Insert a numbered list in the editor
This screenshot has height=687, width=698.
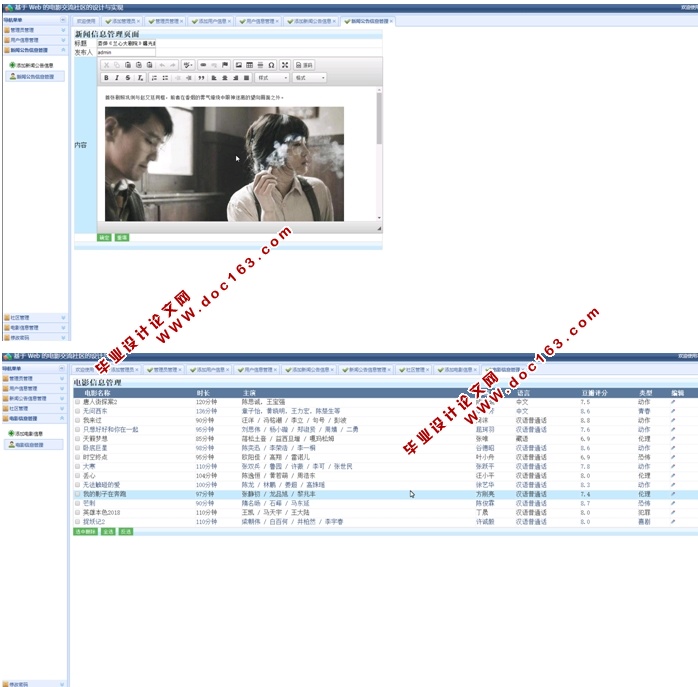(154, 78)
